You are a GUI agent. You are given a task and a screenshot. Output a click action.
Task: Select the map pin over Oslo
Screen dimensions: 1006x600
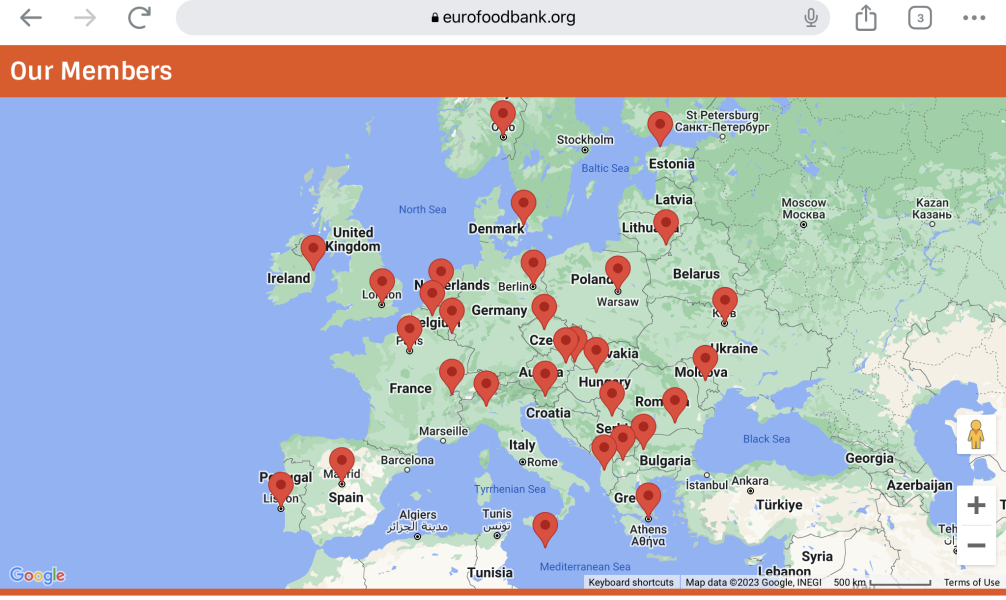pos(503,117)
